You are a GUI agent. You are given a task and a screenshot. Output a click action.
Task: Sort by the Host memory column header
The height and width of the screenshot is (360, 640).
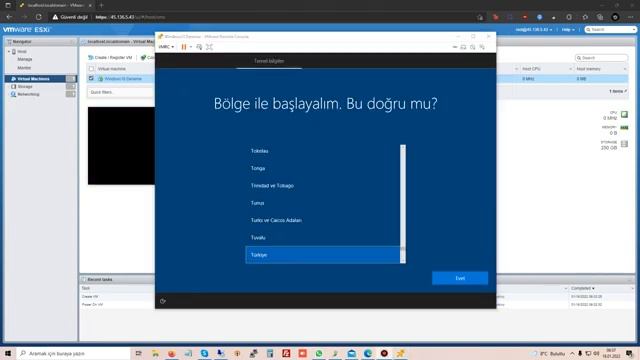coord(588,69)
